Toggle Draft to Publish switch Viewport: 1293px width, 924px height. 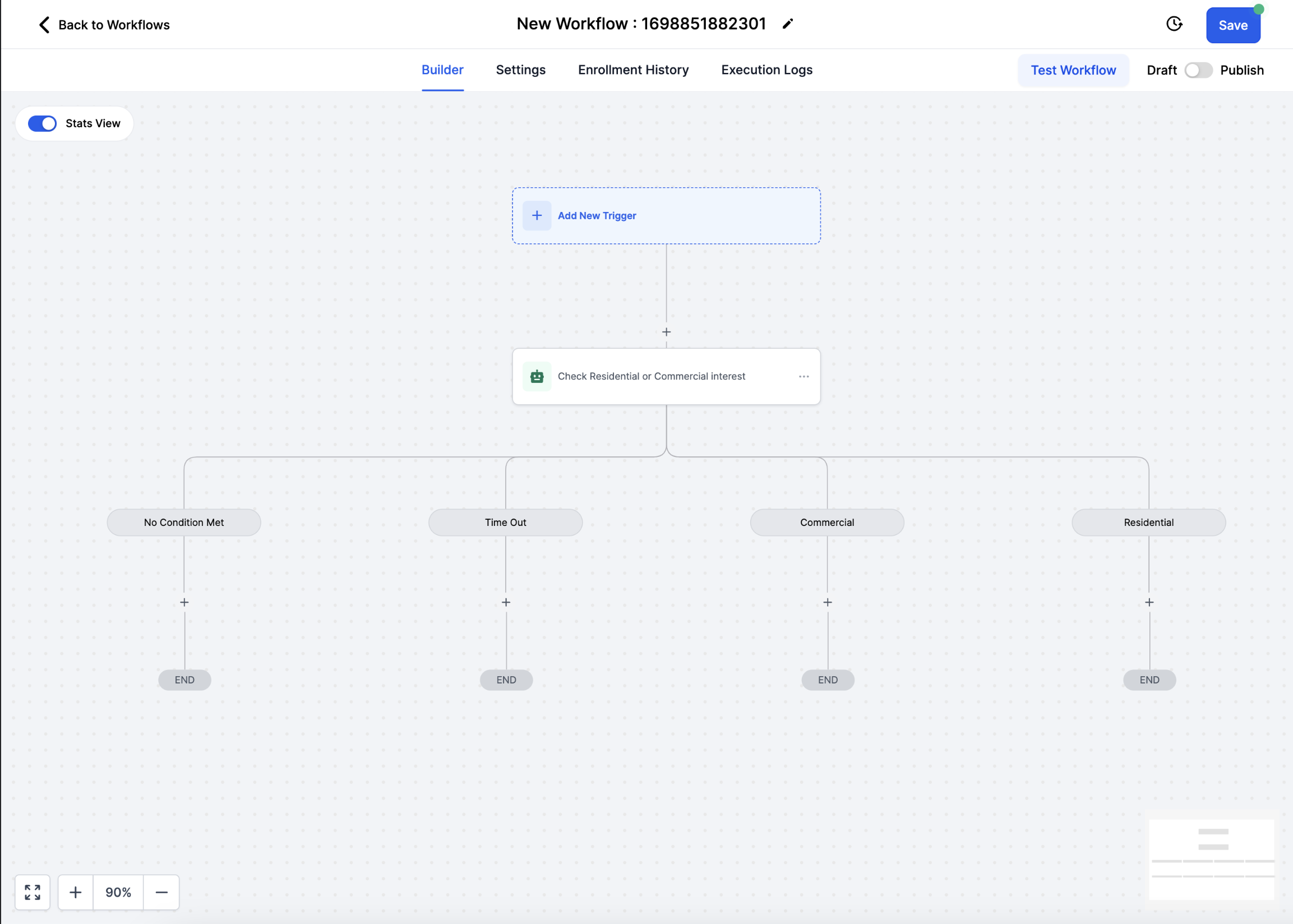(1198, 70)
